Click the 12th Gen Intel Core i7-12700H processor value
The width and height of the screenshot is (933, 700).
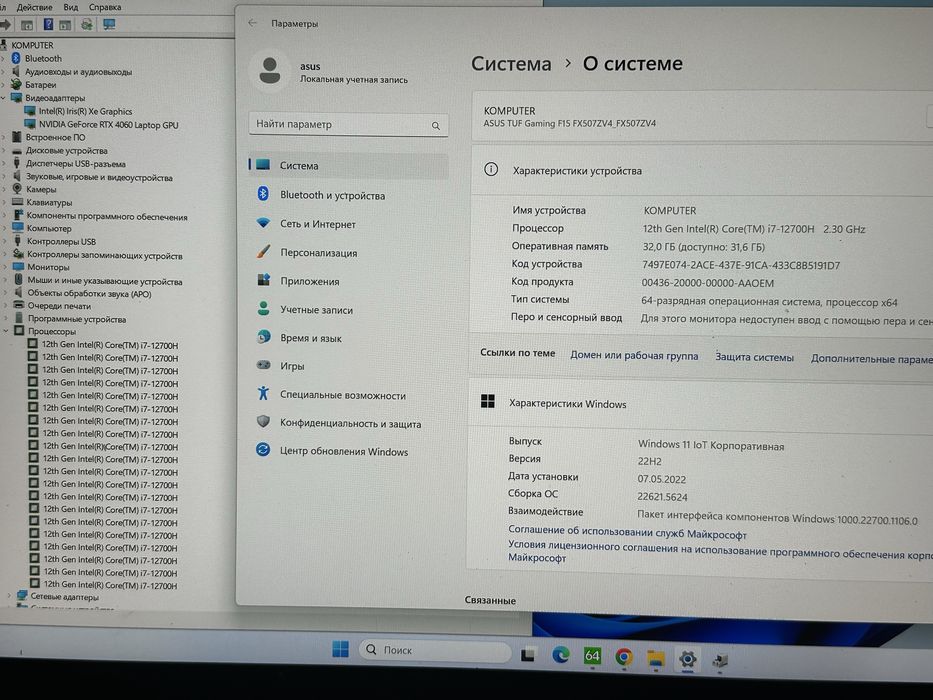point(754,229)
